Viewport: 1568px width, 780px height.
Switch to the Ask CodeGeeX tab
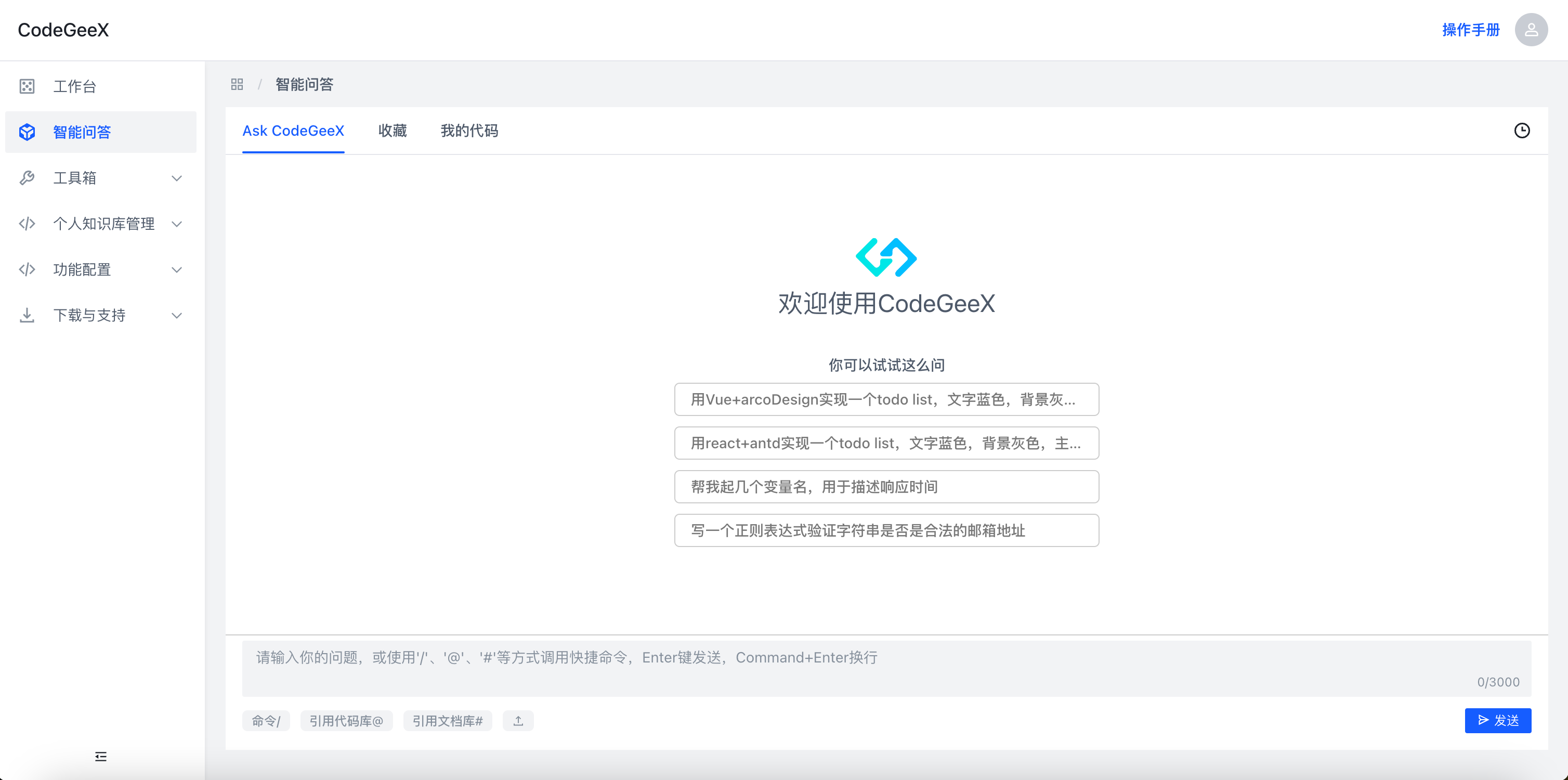coord(293,131)
